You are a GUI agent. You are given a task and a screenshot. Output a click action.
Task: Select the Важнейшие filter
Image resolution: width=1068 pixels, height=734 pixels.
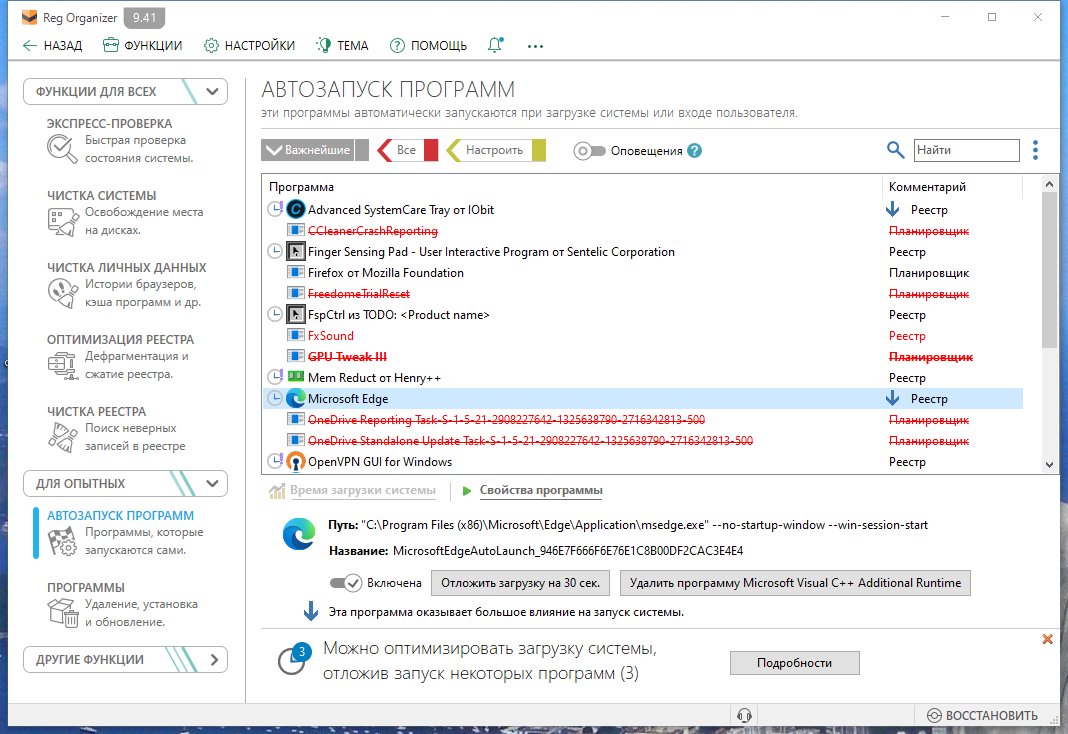point(315,150)
